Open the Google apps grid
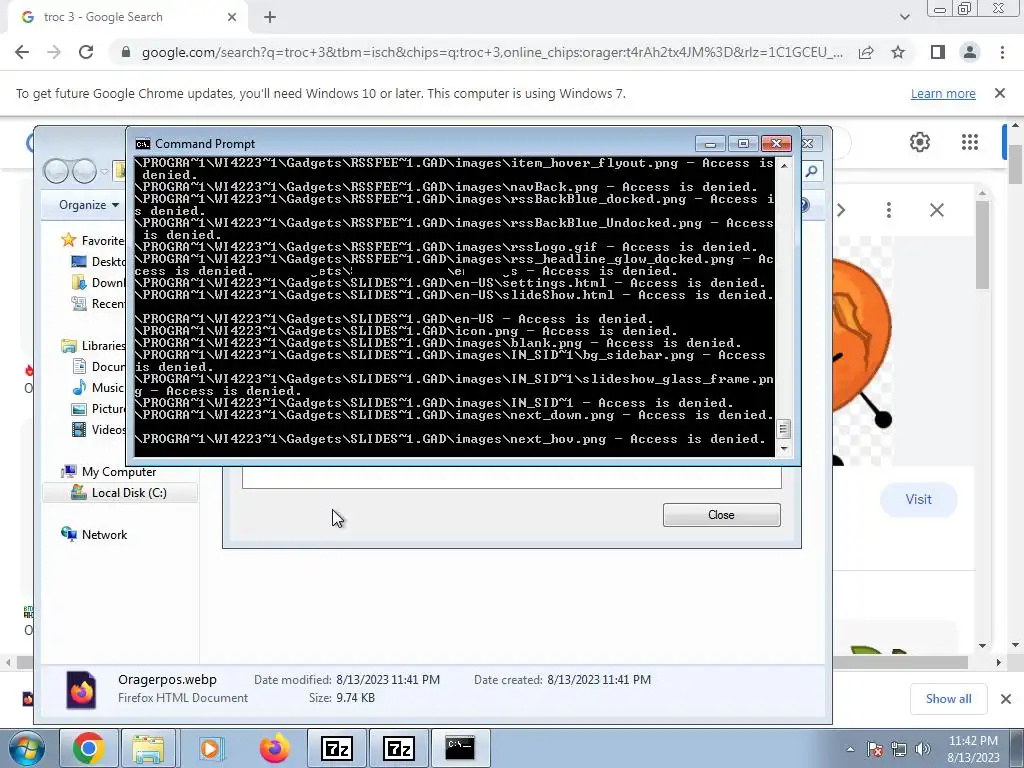 970,142
